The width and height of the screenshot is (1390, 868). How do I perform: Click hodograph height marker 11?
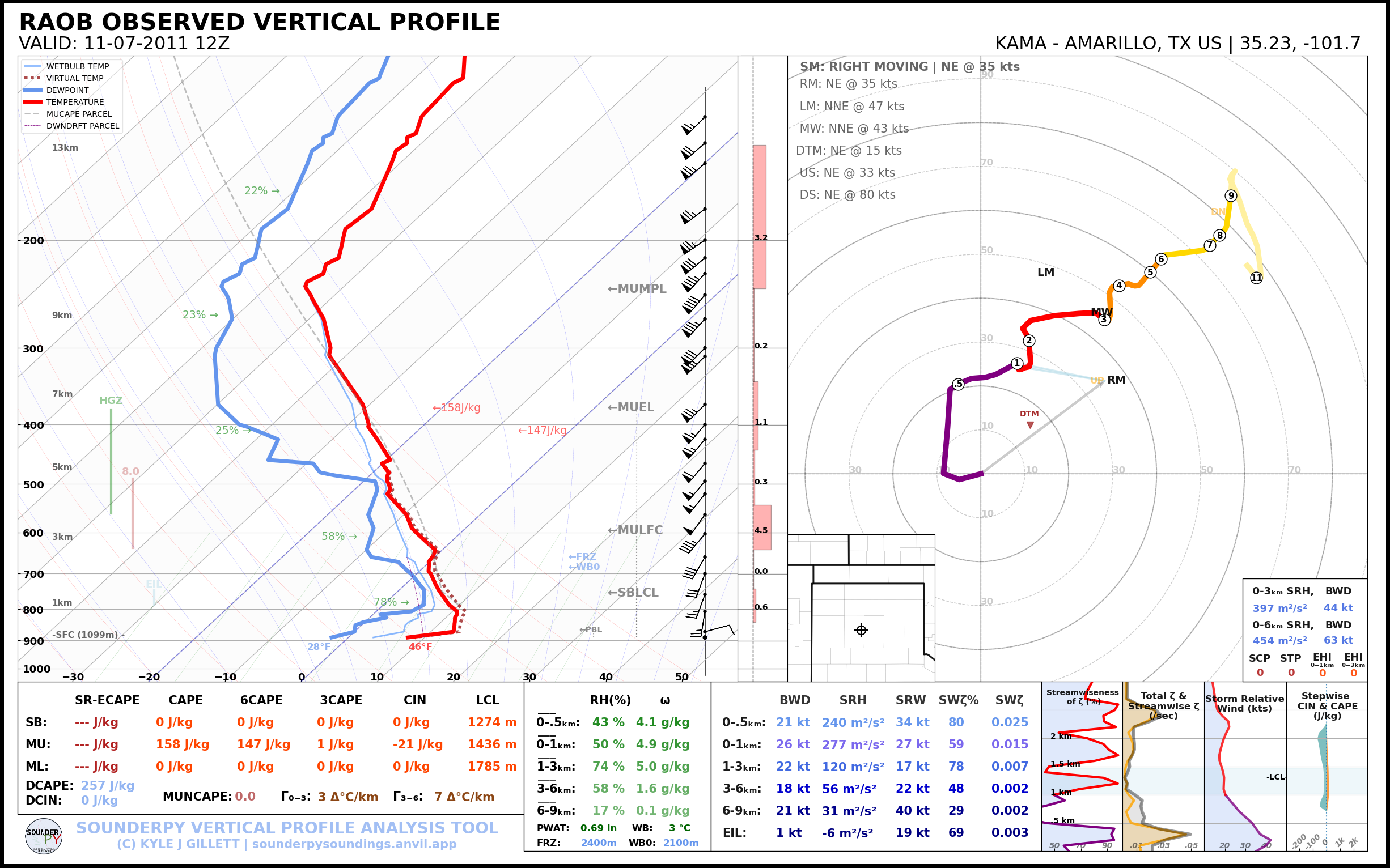click(x=1256, y=278)
